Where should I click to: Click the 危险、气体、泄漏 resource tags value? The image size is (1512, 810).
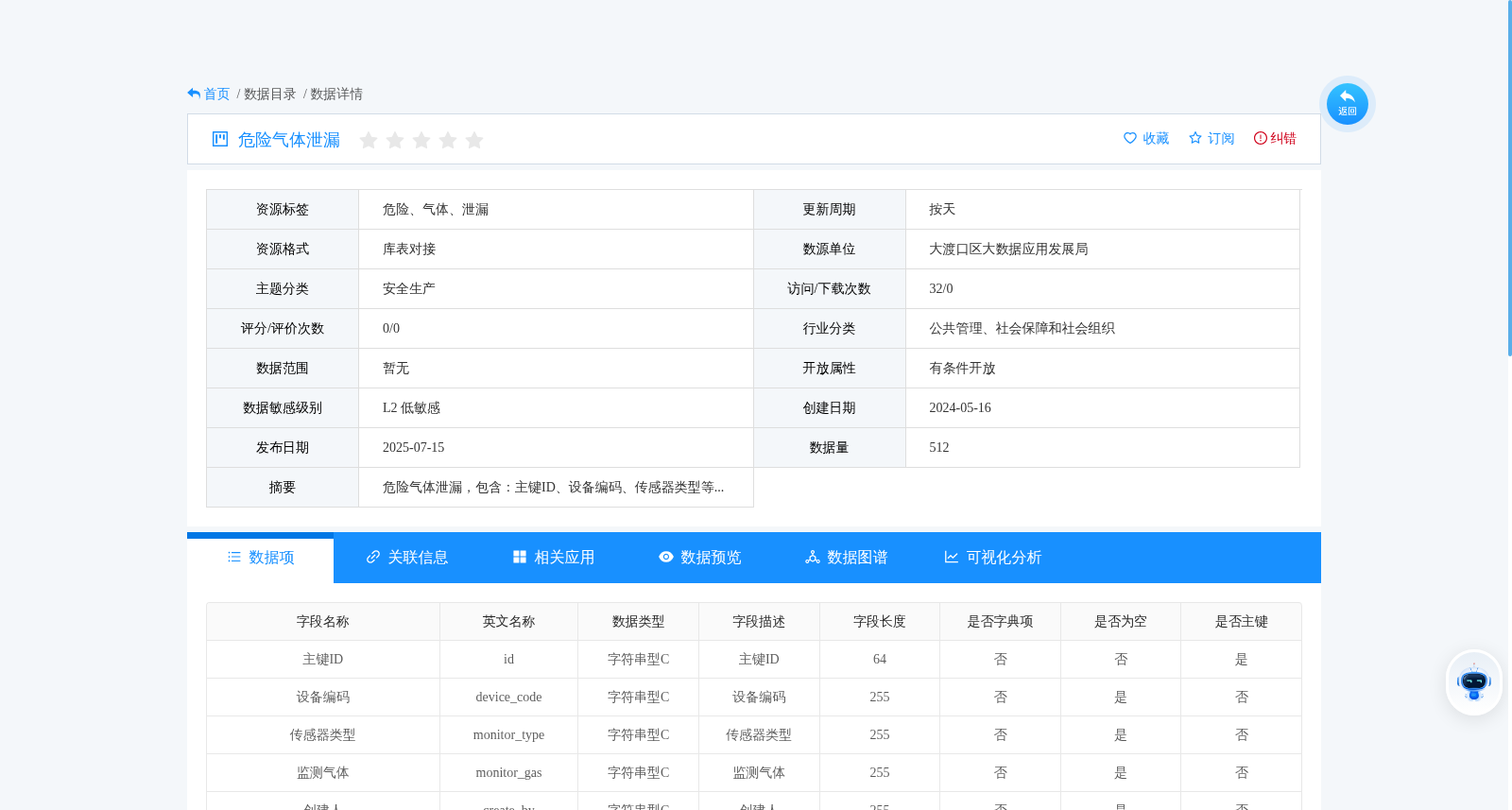[436, 210]
